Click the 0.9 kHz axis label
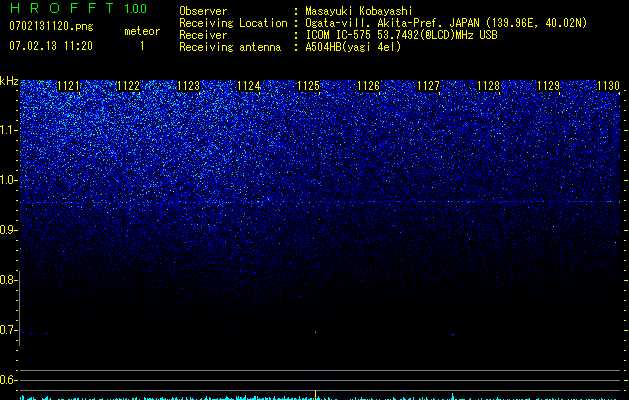This screenshot has width=629, height=400. pyautogui.click(x=8, y=230)
